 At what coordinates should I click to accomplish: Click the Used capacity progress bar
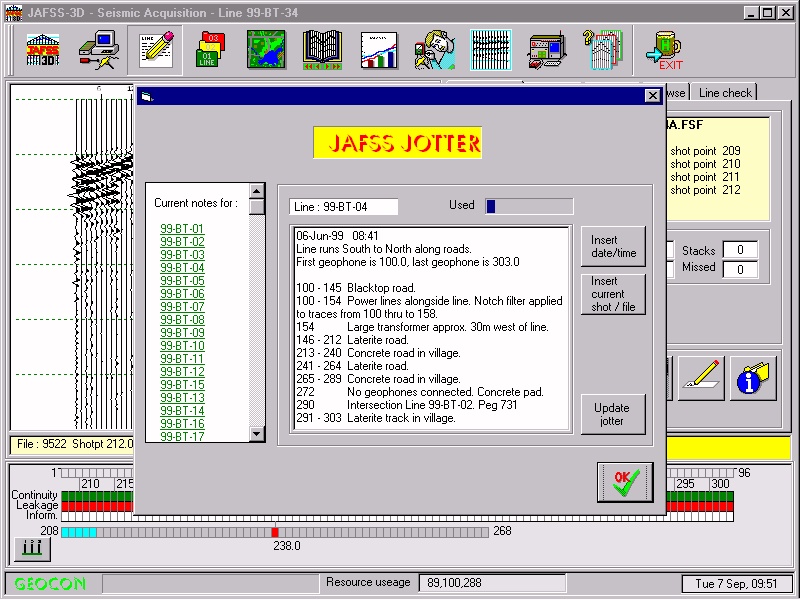coord(529,206)
